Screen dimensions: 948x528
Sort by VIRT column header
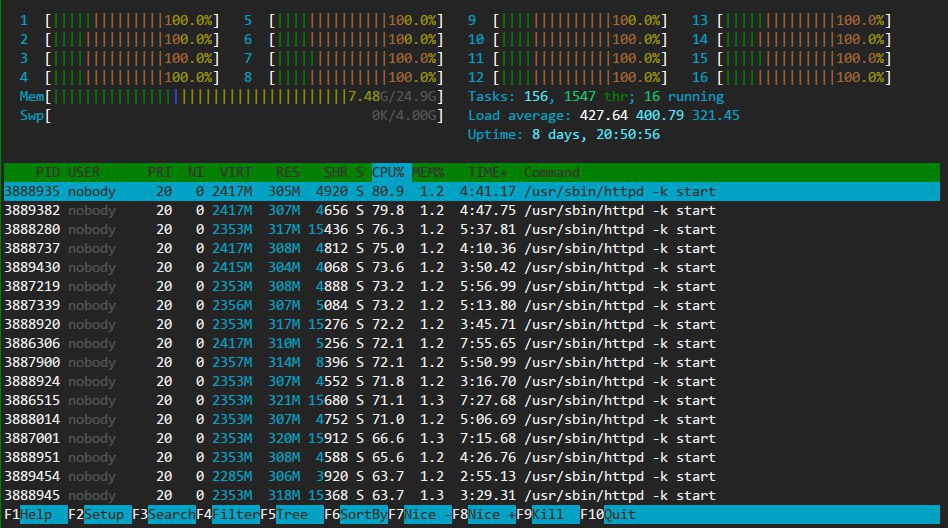pyautogui.click(x=235, y=172)
